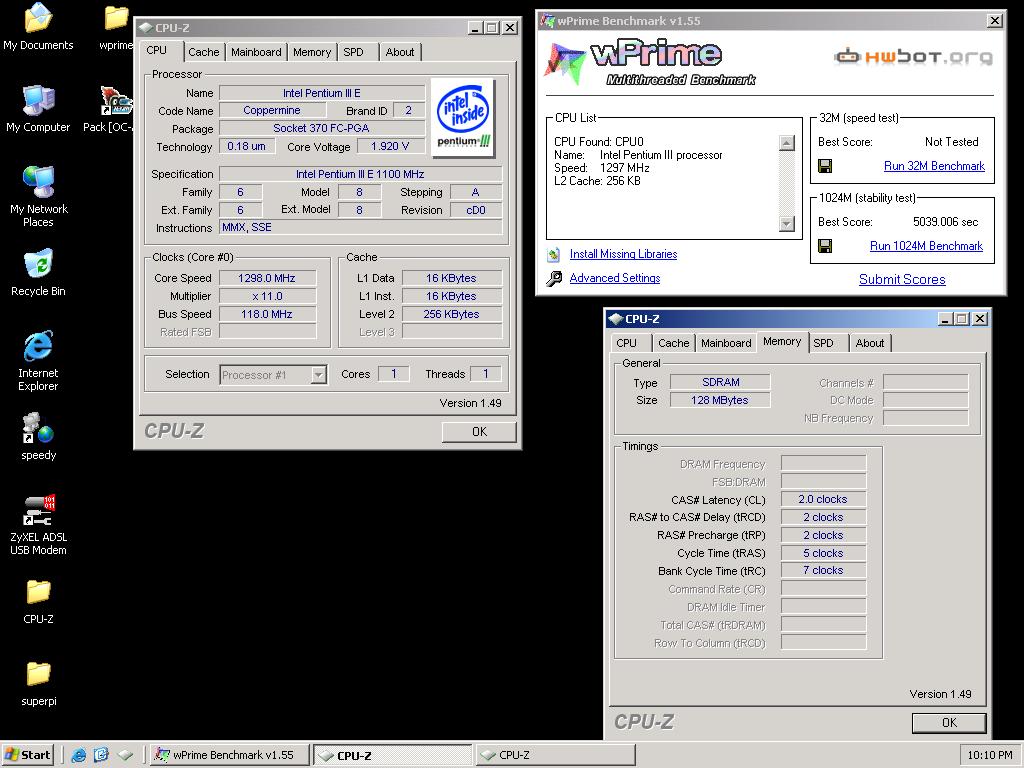The width and height of the screenshot is (1024, 768).
Task: Switch to SPD tab in left CPU-Z
Action: (359, 52)
